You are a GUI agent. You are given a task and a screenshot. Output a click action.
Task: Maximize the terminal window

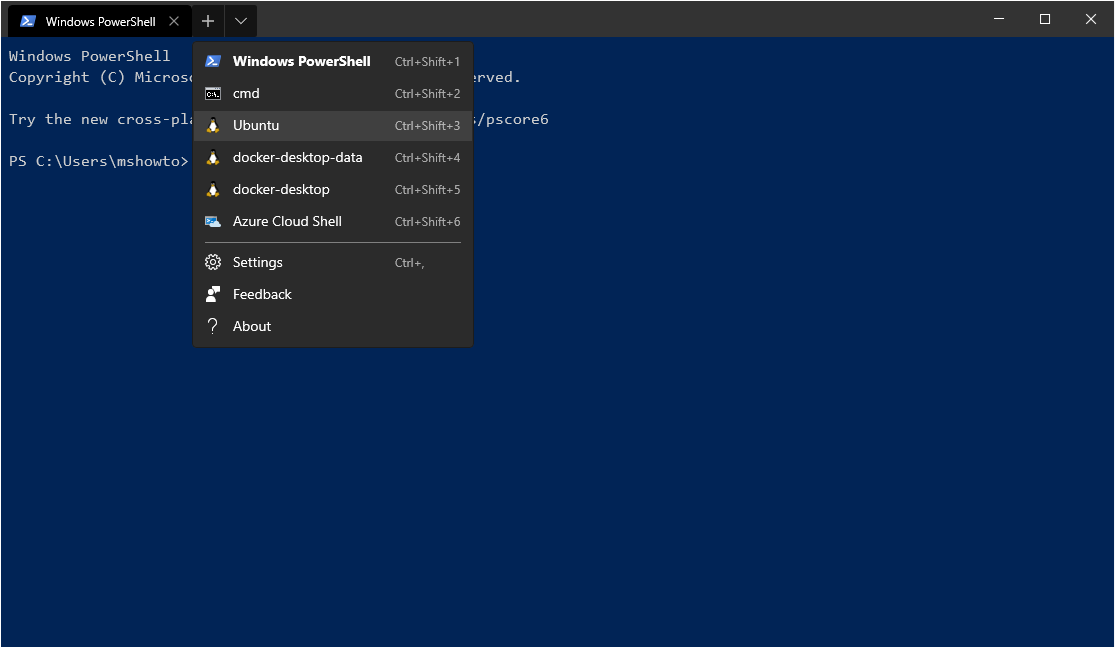pos(1045,19)
